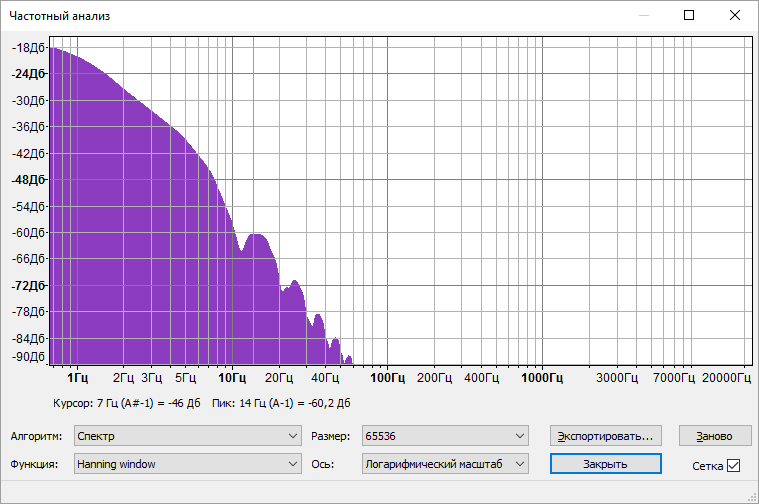Click the 100Гц frequency axis label
Image resolution: width=759 pixels, height=504 pixels.
click(x=387, y=378)
